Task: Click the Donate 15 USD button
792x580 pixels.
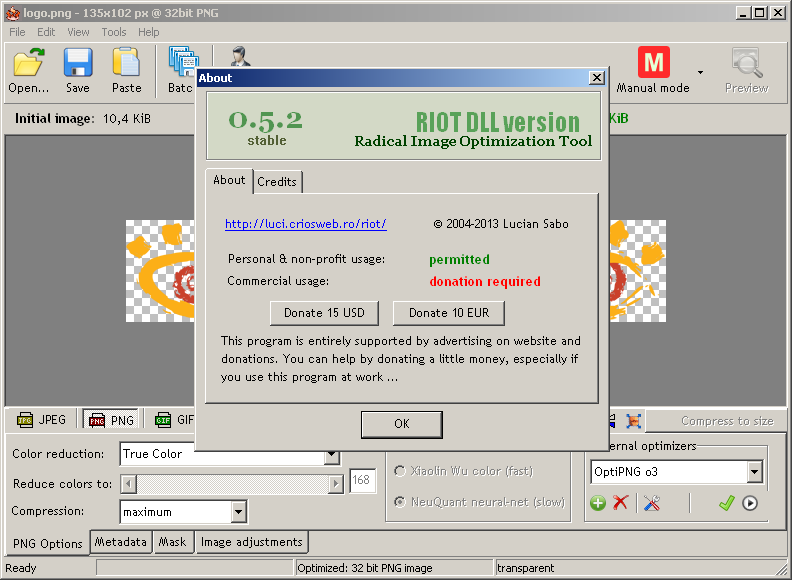Action: tap(324, 313)
